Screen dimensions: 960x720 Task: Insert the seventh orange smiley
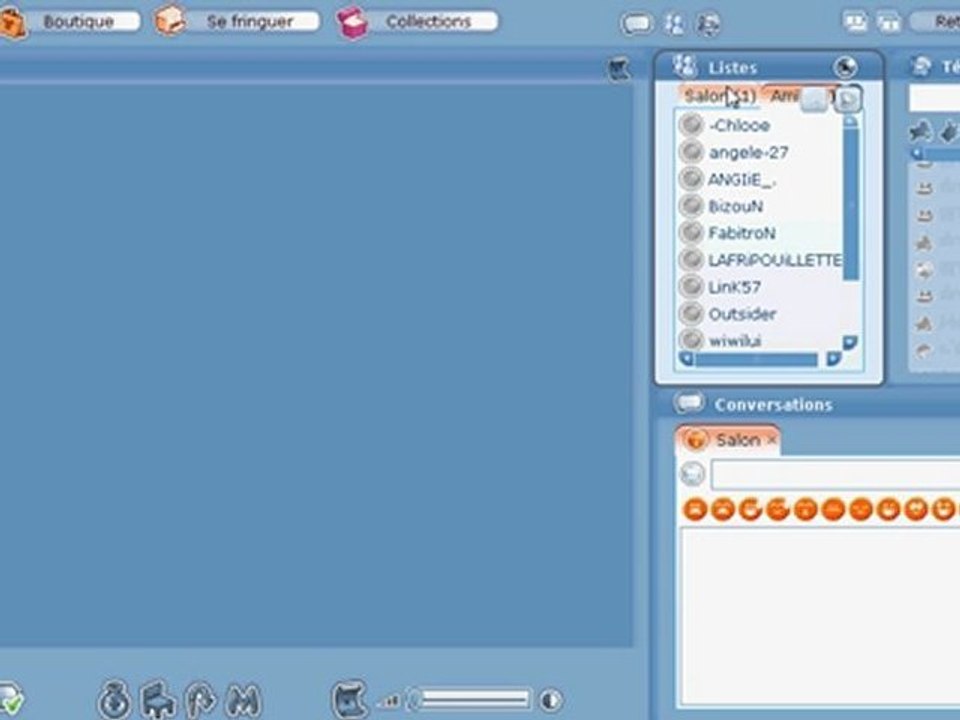click(861, 509)
